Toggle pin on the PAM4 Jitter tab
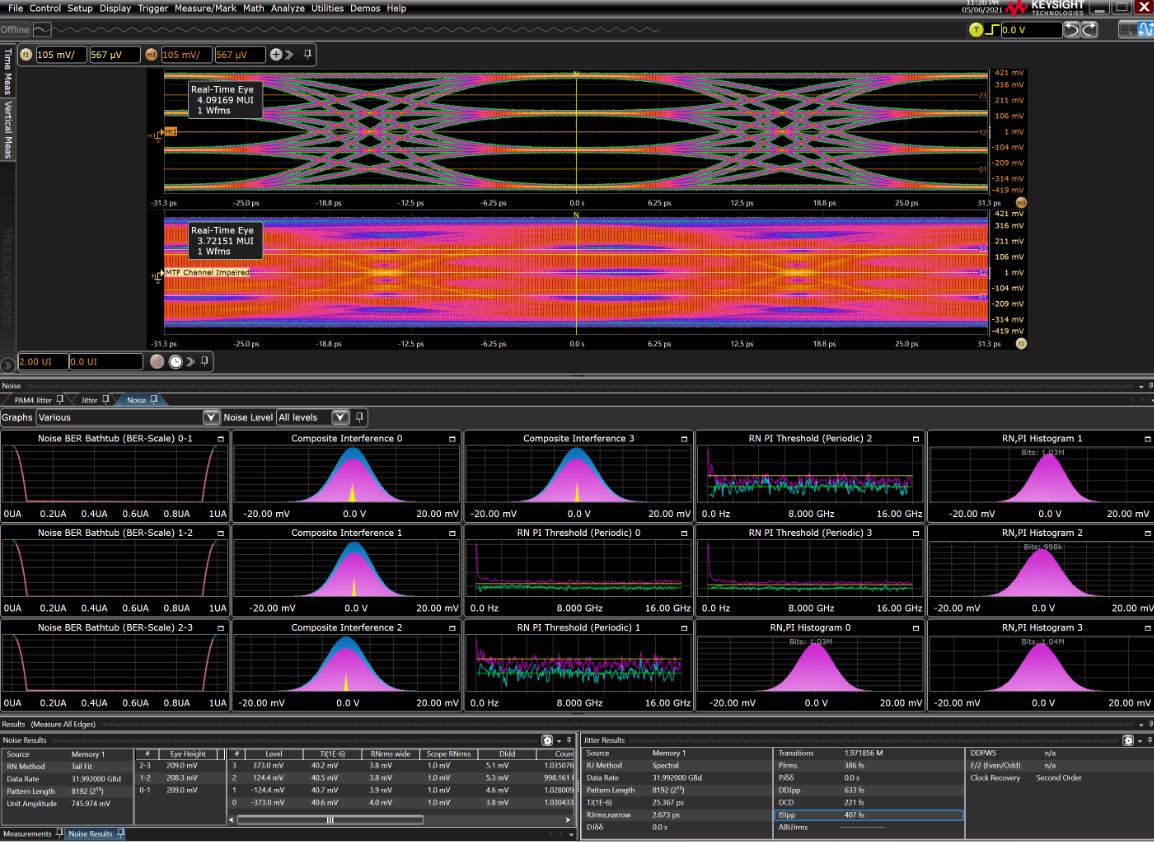 coord(60,400)
